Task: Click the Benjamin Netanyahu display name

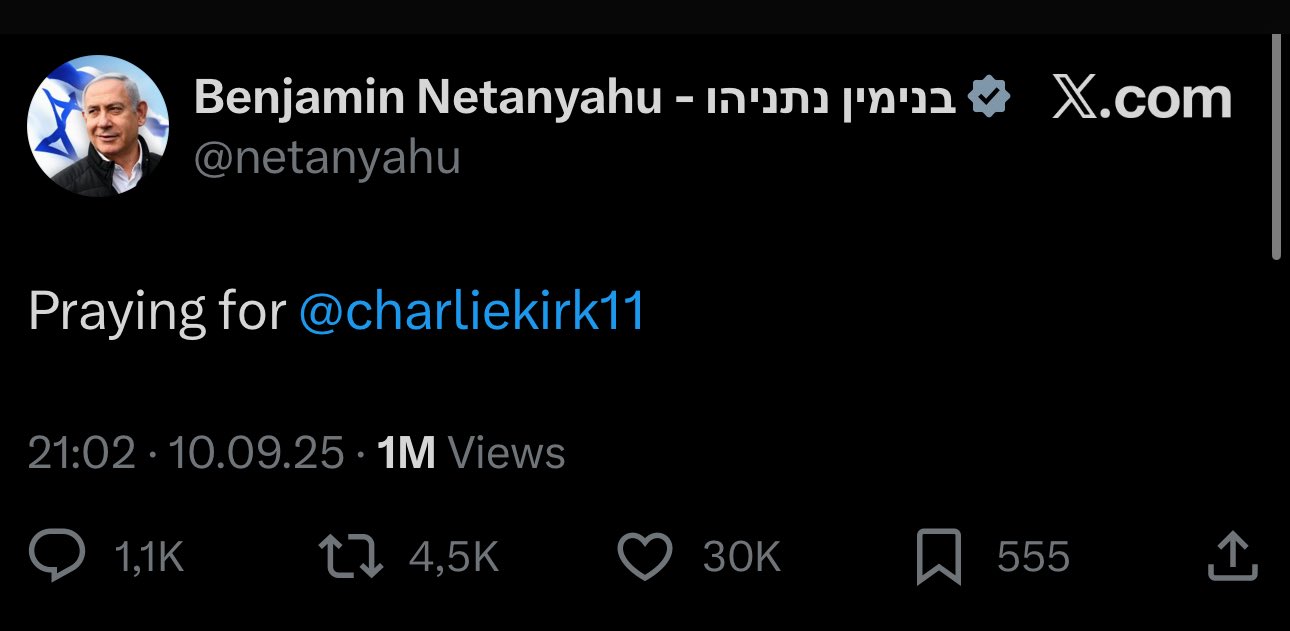Action: [428, 98]
